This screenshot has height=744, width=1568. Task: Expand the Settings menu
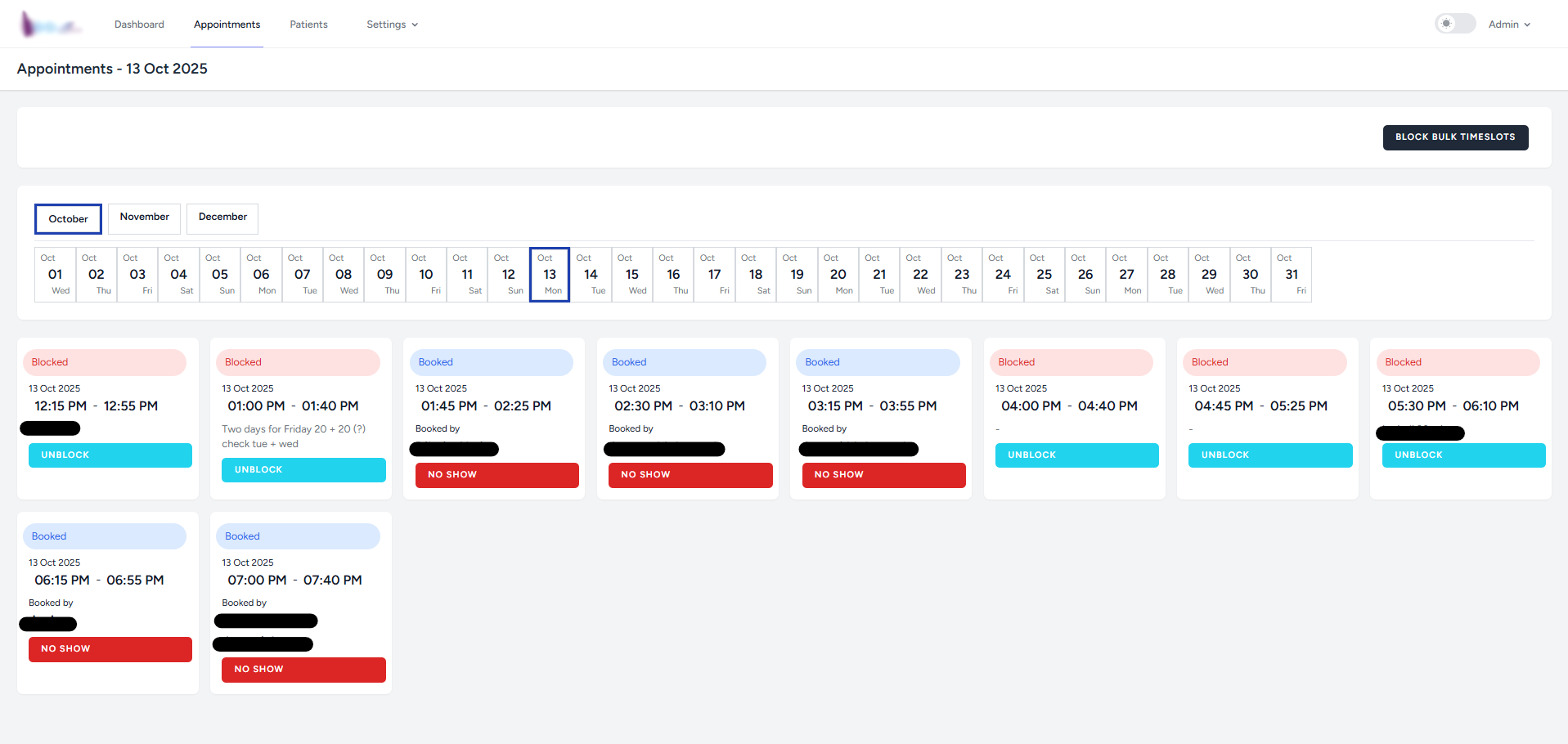[393, 25]
